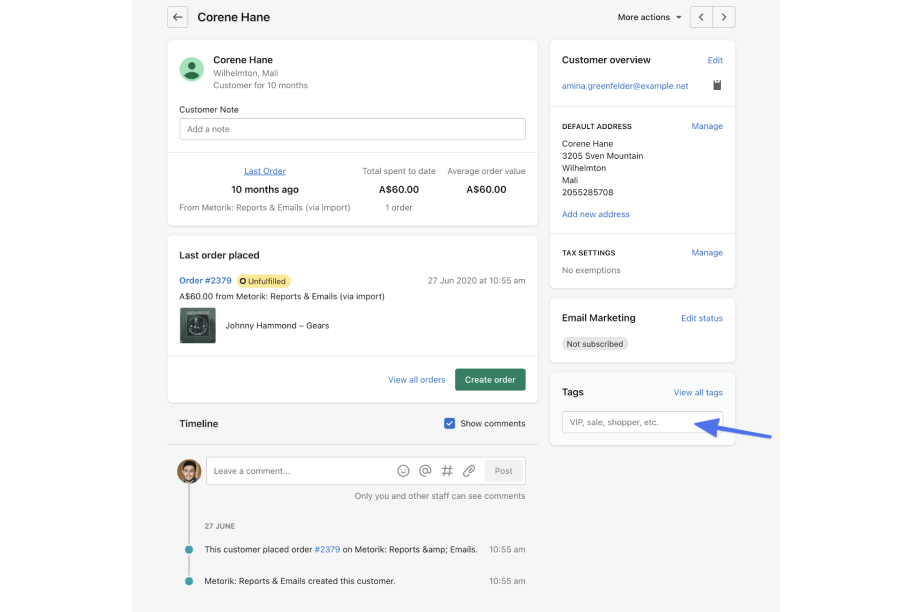Add a hashtag using the # icon
This screenshot has height=612, width=912.
[447, 470]
